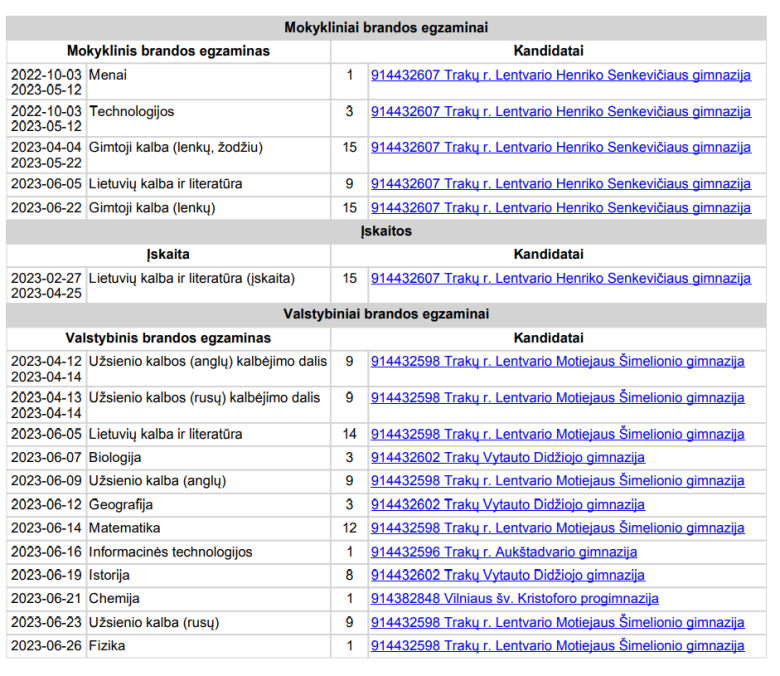The width and height of the screenshot is (780, 676).
Task: Open the school link in the Užsienio kalba (anglų) row
Action: (557, 481)
